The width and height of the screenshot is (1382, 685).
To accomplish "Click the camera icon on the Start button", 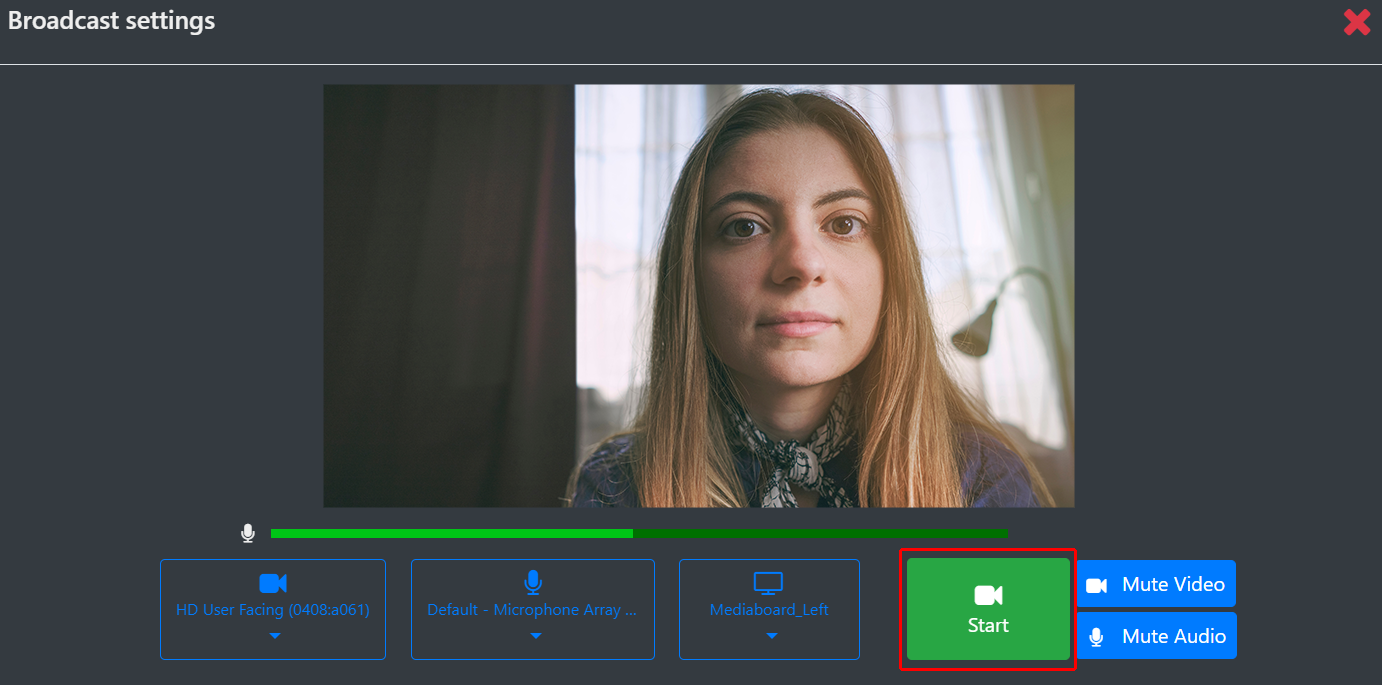I will 988,596.
